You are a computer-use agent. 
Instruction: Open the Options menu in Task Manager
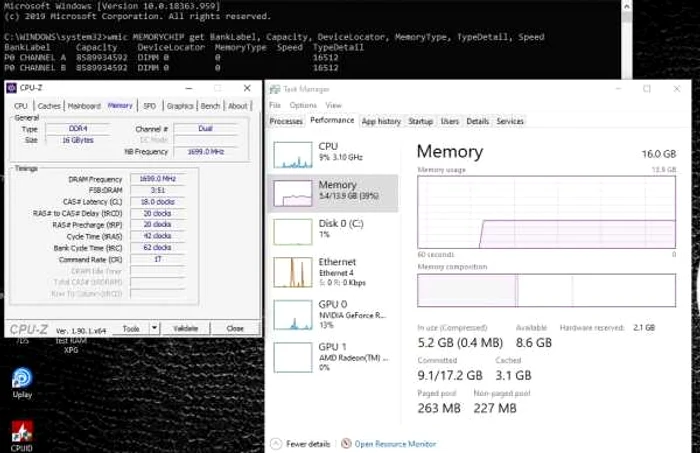coord(303,105)
